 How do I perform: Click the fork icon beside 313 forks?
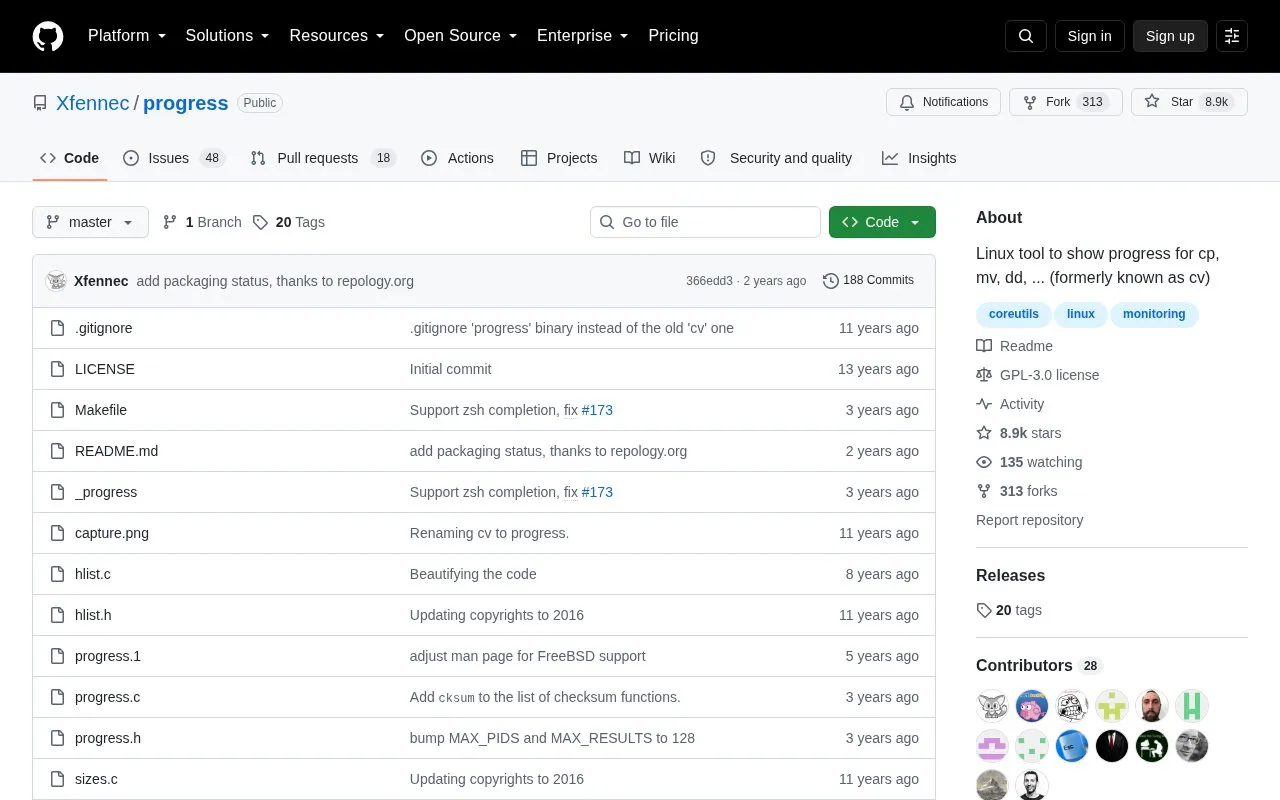[x=984, y=491]
